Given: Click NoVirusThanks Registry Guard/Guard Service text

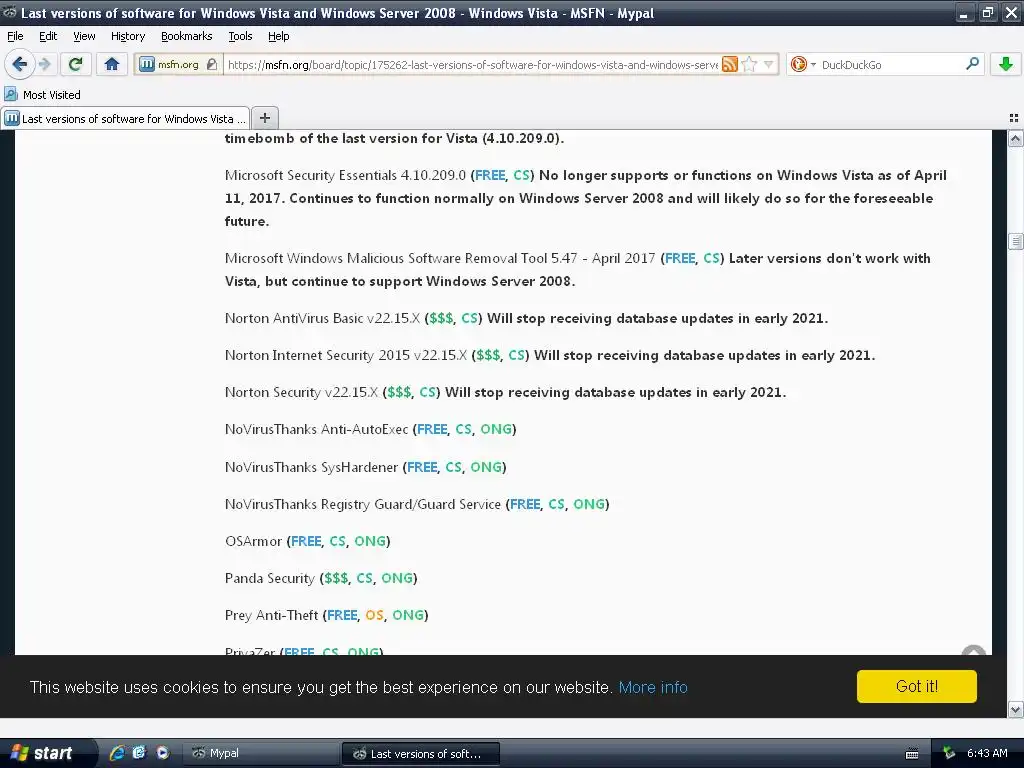Looking at the screenshot, I should click(362, 504).
